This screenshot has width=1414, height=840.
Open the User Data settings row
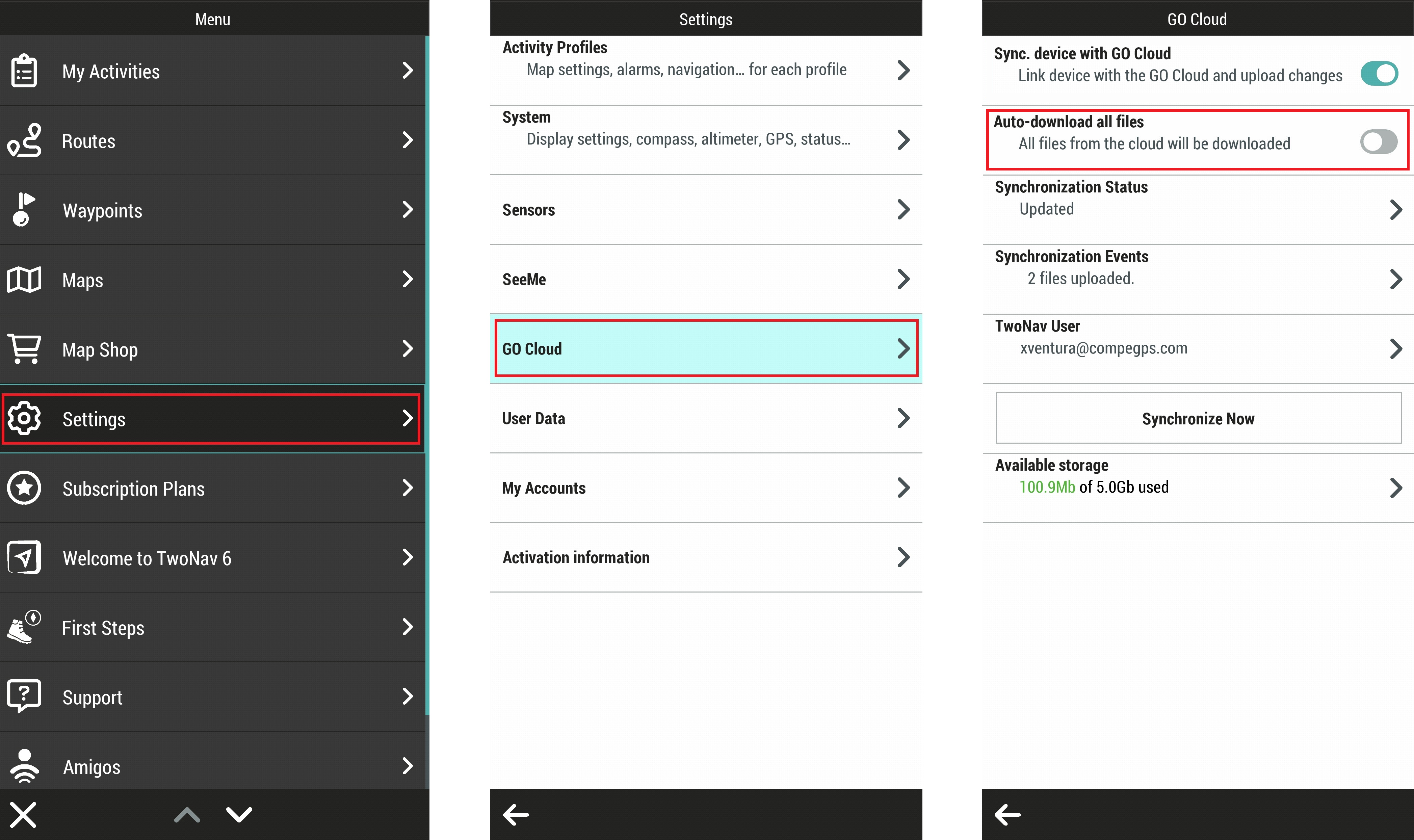[706, 418]
